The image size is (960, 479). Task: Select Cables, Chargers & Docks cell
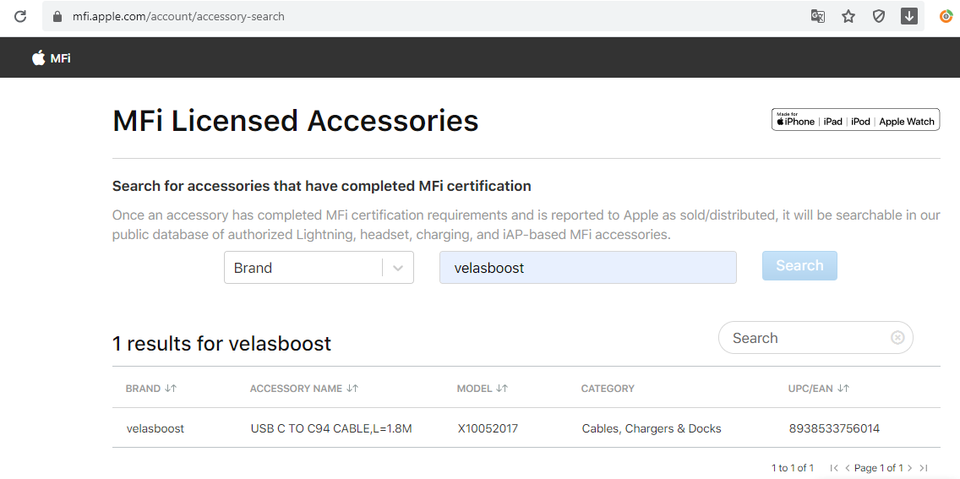(651, 429)
